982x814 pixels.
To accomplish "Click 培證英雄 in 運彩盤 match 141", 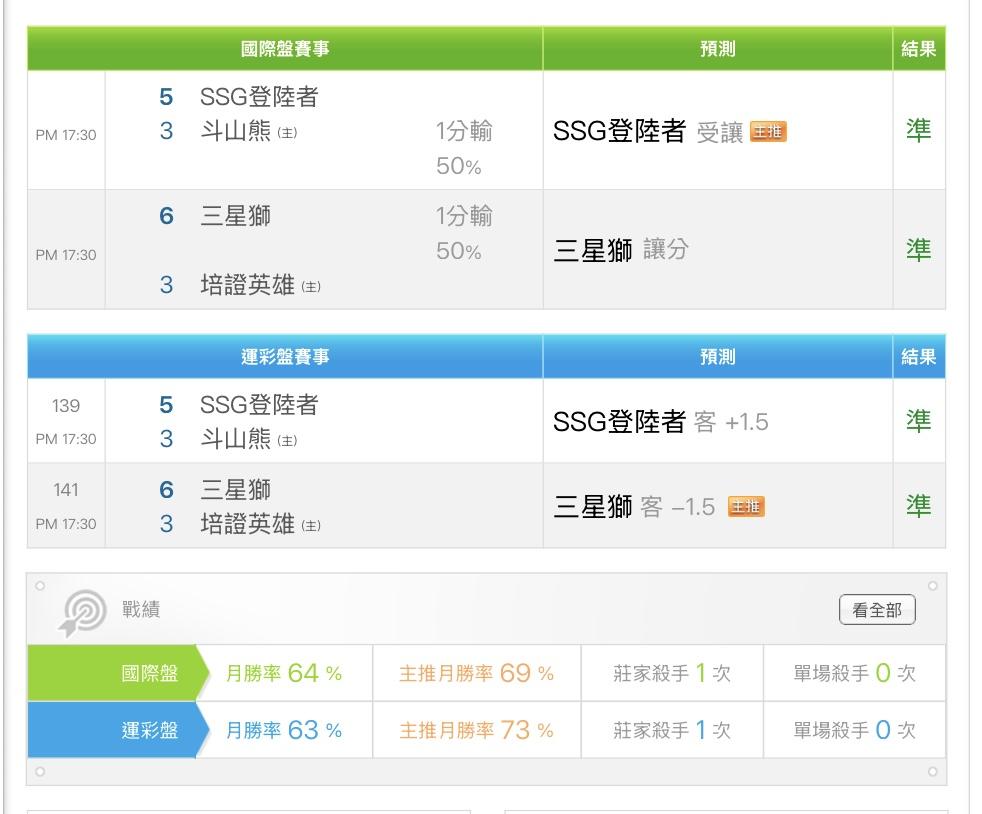I will [247, 524].
